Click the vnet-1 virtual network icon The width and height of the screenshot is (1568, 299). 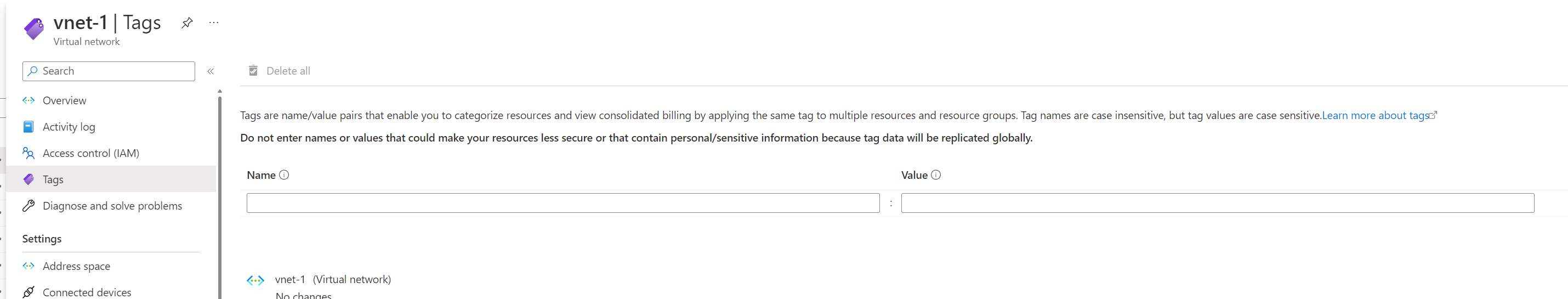click(x=255, y=280)
